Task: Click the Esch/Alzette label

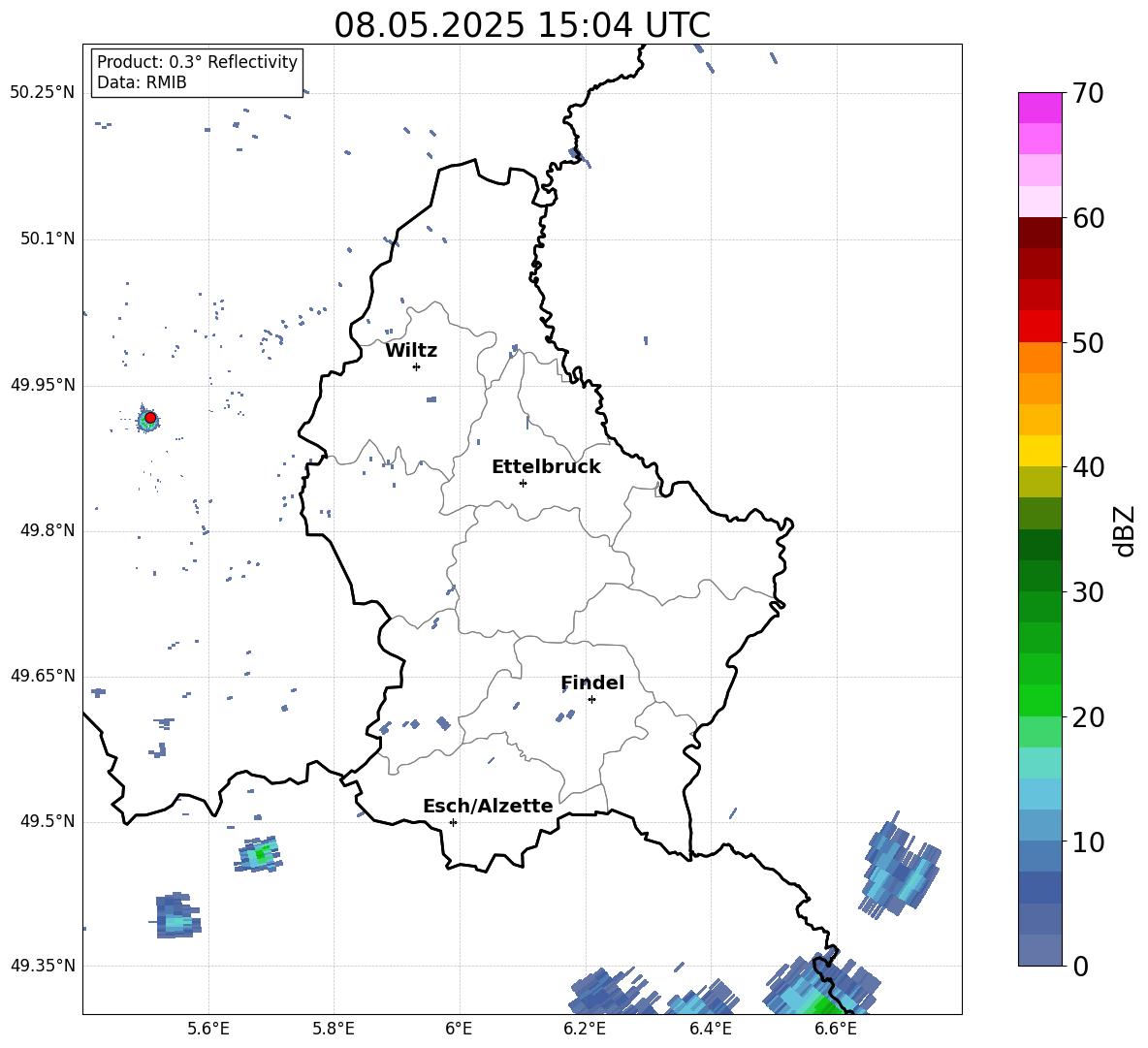Action: [488, 806]
